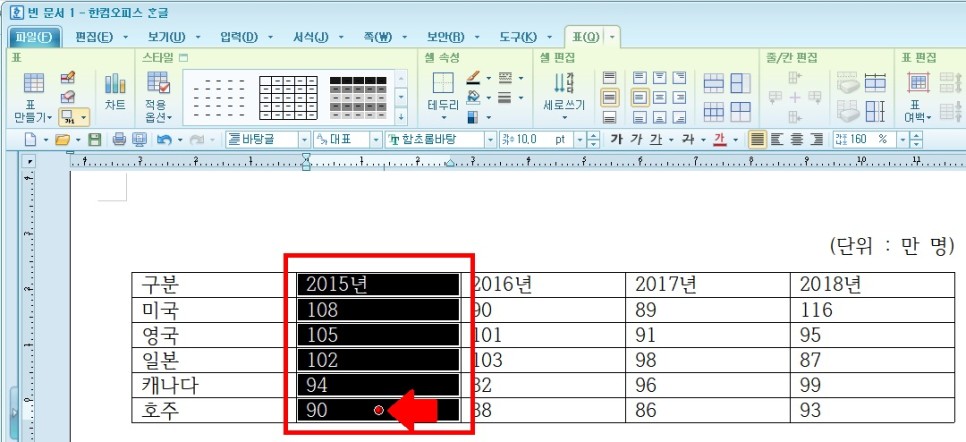Set cell alignment to bottom center
This screenshot has height=442, width=966.
[660, 116]
